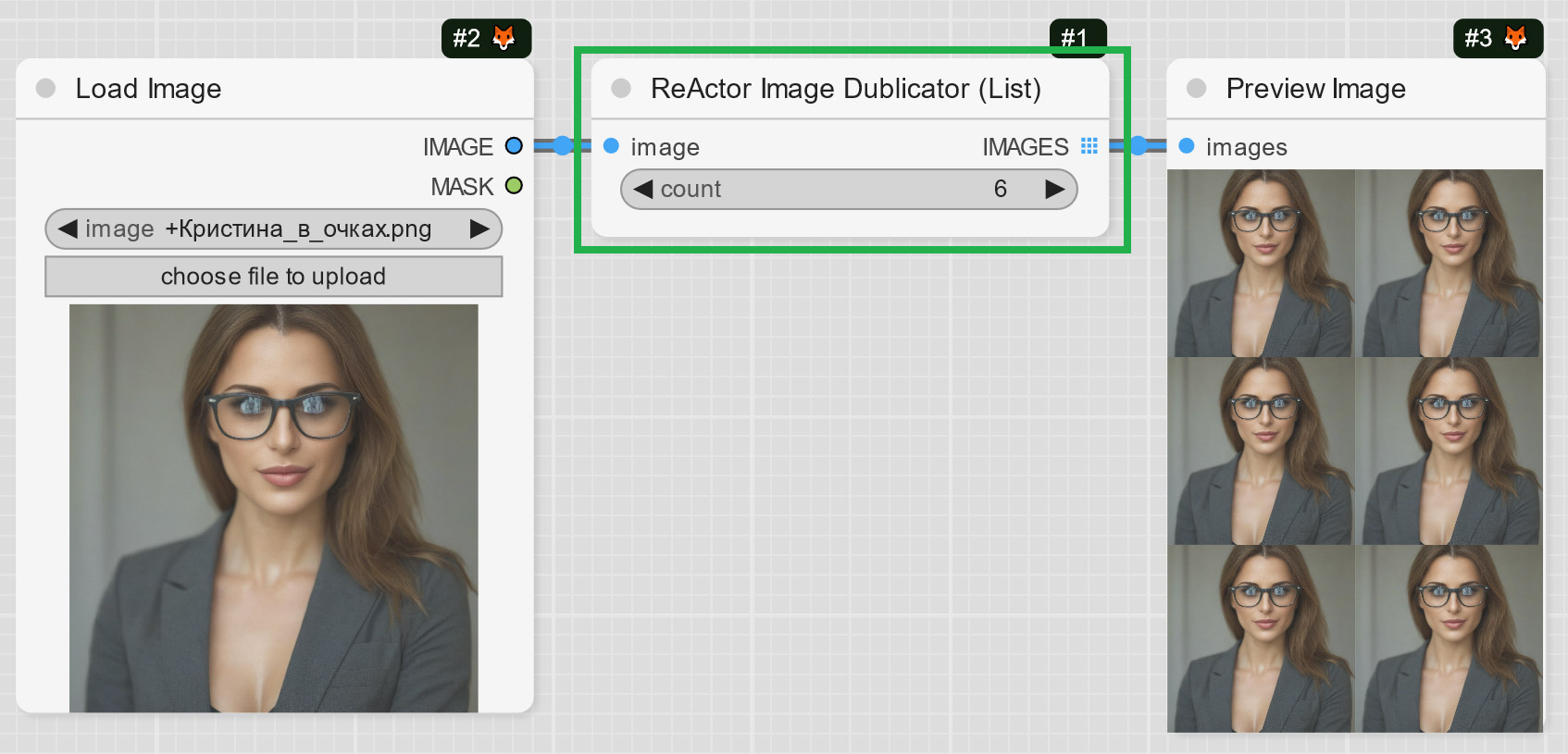This screenshot has height=754, width=1568.
Task: Click the #1 badge above ReActor node
Action: click(x=1076, y=38)
